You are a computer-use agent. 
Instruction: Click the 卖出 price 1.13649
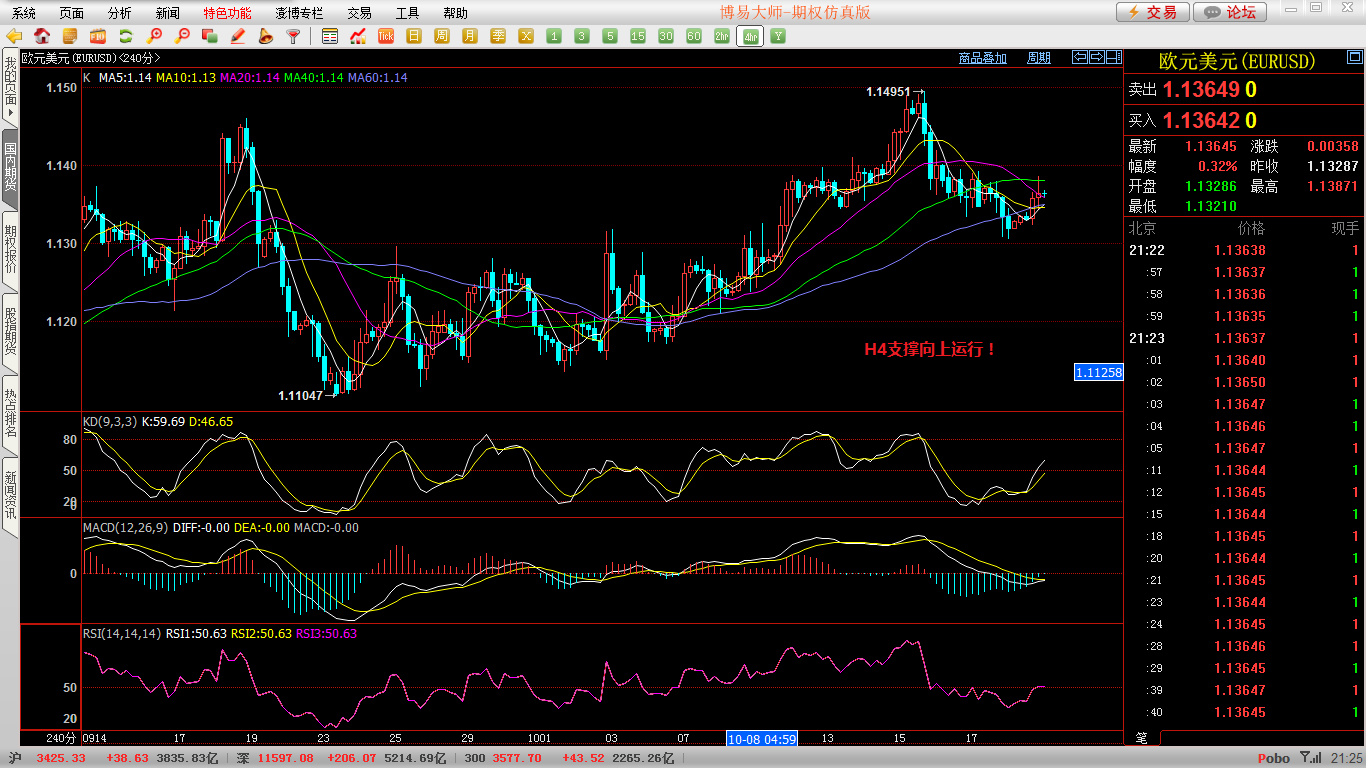click(1201, 90)
